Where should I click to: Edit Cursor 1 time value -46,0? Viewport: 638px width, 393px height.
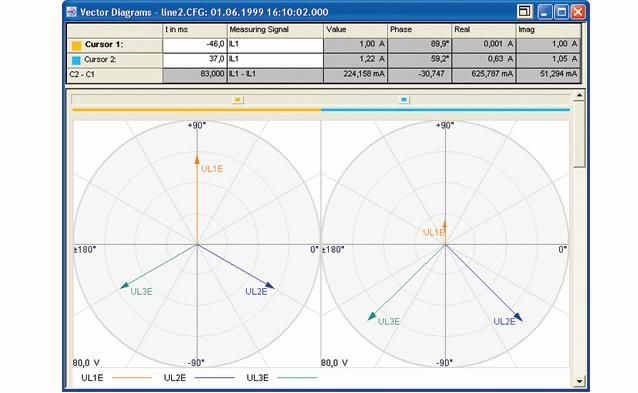(194, 45)
